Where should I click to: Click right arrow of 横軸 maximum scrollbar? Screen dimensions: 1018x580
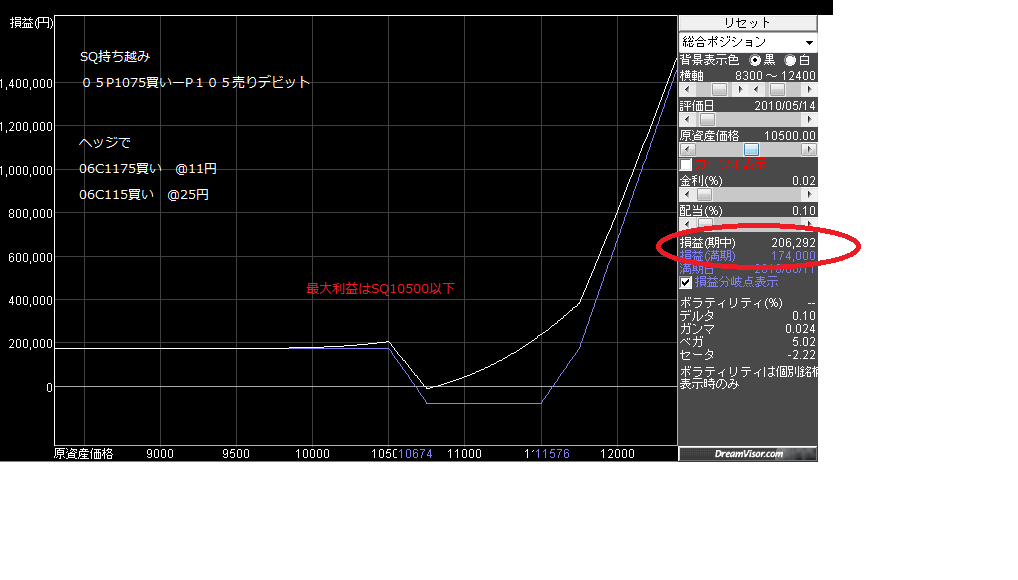[811, 90]
